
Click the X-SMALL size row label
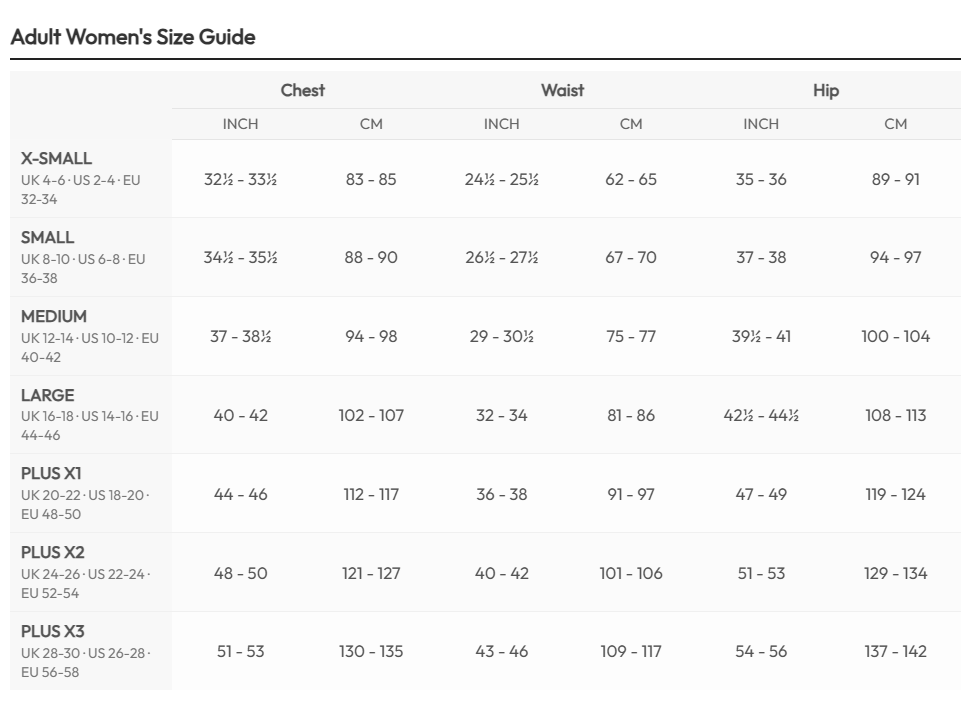pyautogui.click(x=57, y=158)
